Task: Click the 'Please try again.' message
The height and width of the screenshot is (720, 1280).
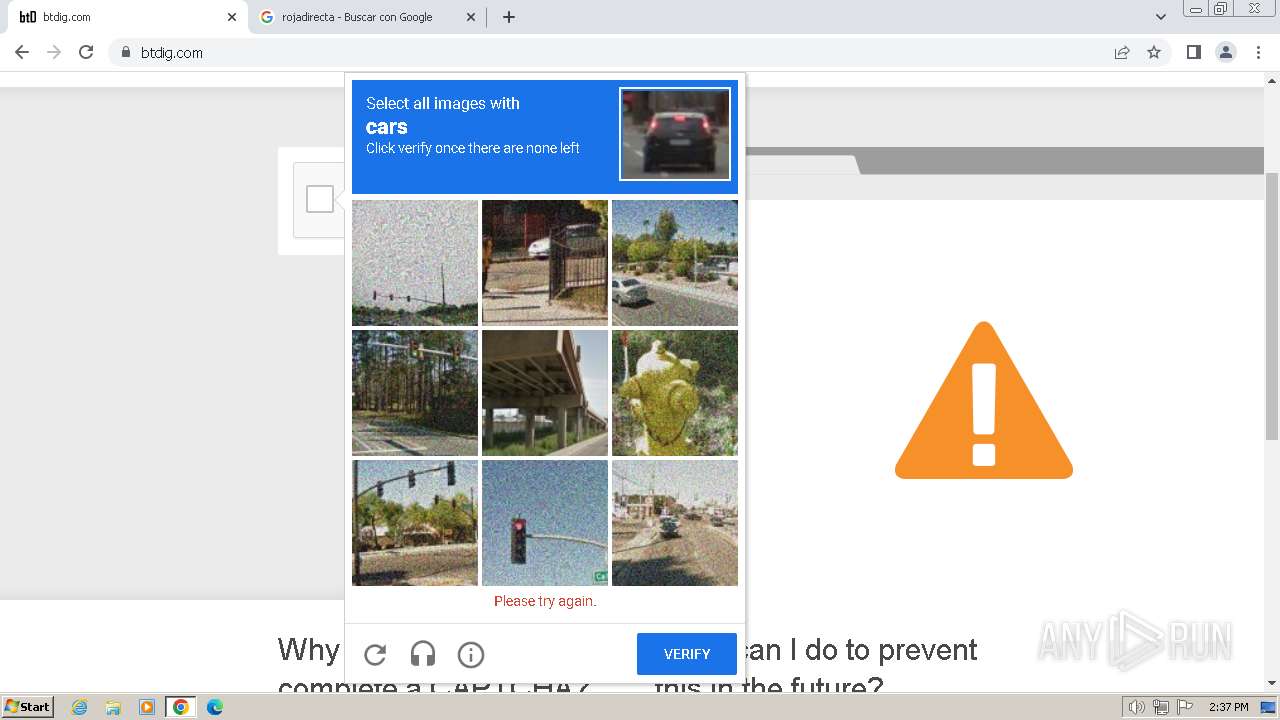Action: point(545,601)
